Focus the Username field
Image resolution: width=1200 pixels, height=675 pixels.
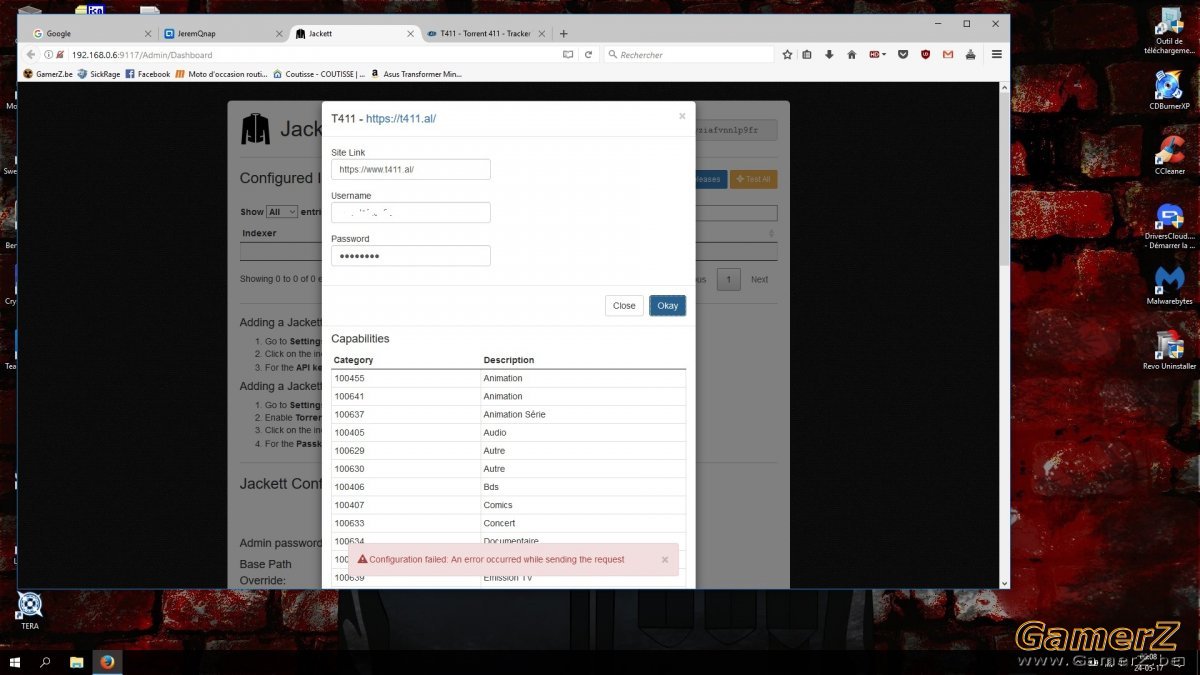click(411, 213)
